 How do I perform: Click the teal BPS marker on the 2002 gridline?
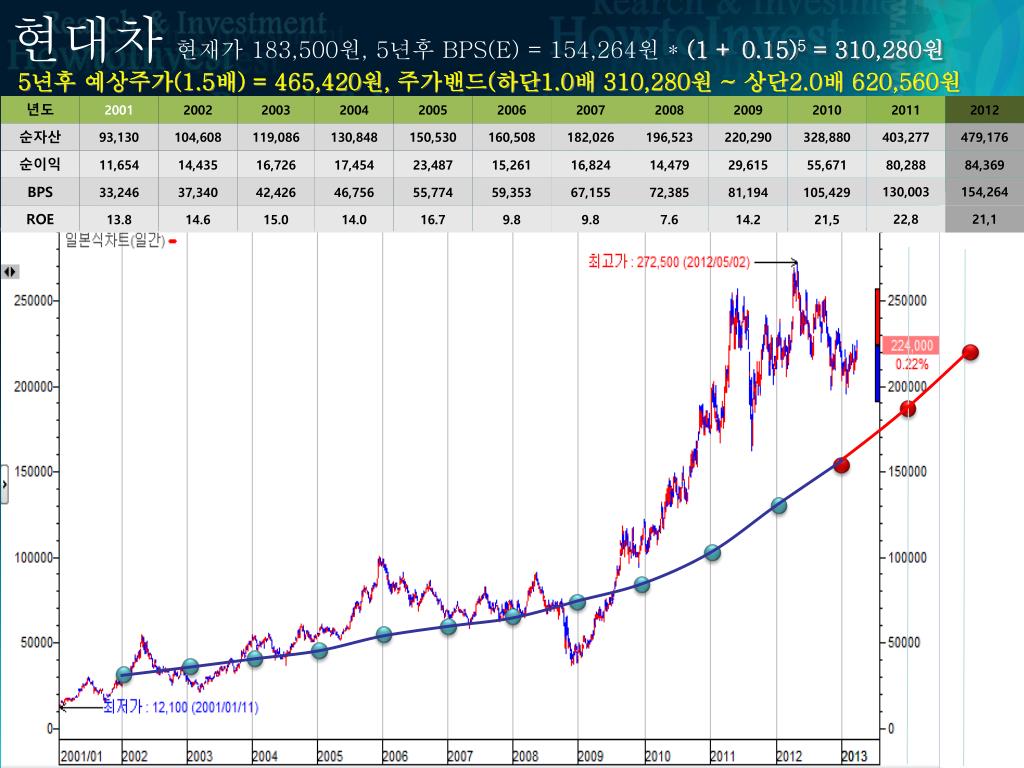pyautogui.click(x=124, y=675)
